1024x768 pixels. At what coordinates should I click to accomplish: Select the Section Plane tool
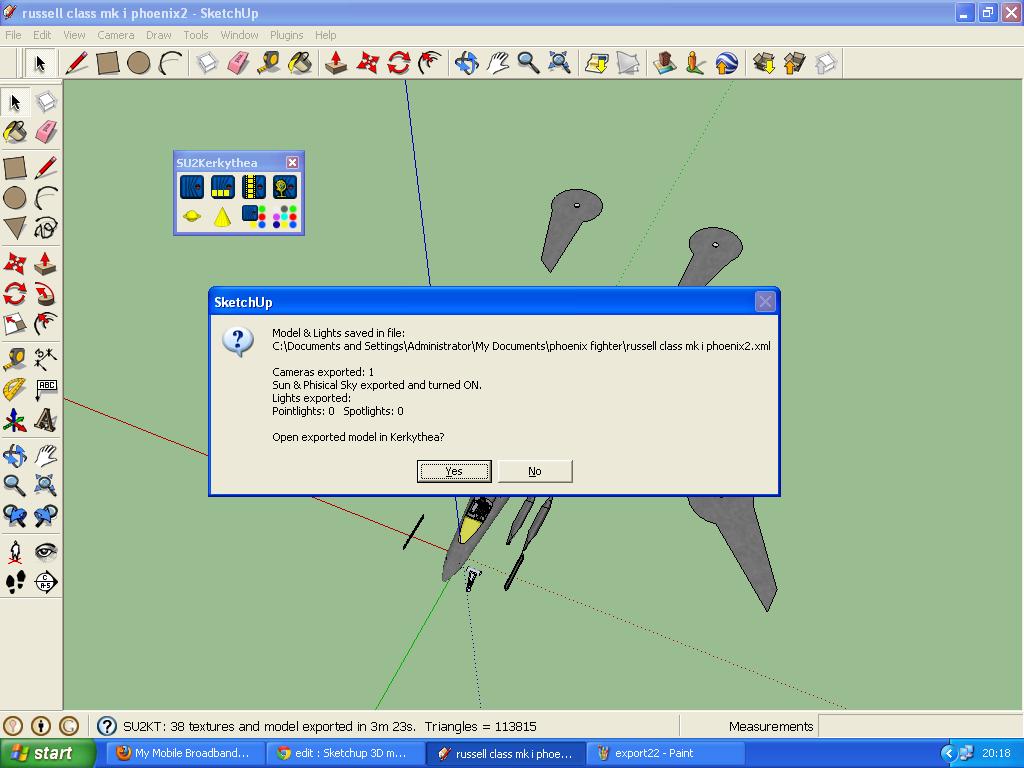(46, 582)
